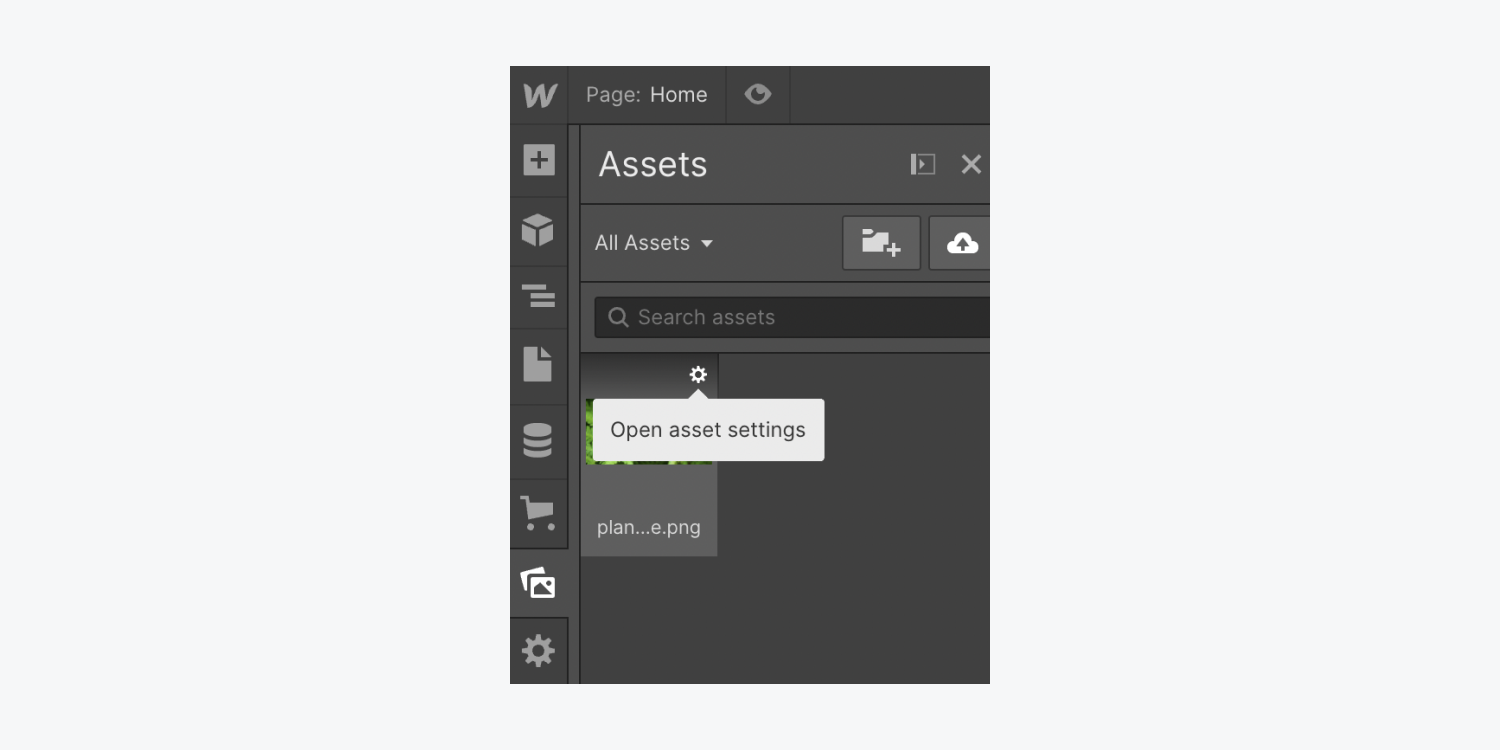The width and height of the screenshot is (1501, 751).
Task: Open the Page: Home selector
Action: tap(647, 95)
